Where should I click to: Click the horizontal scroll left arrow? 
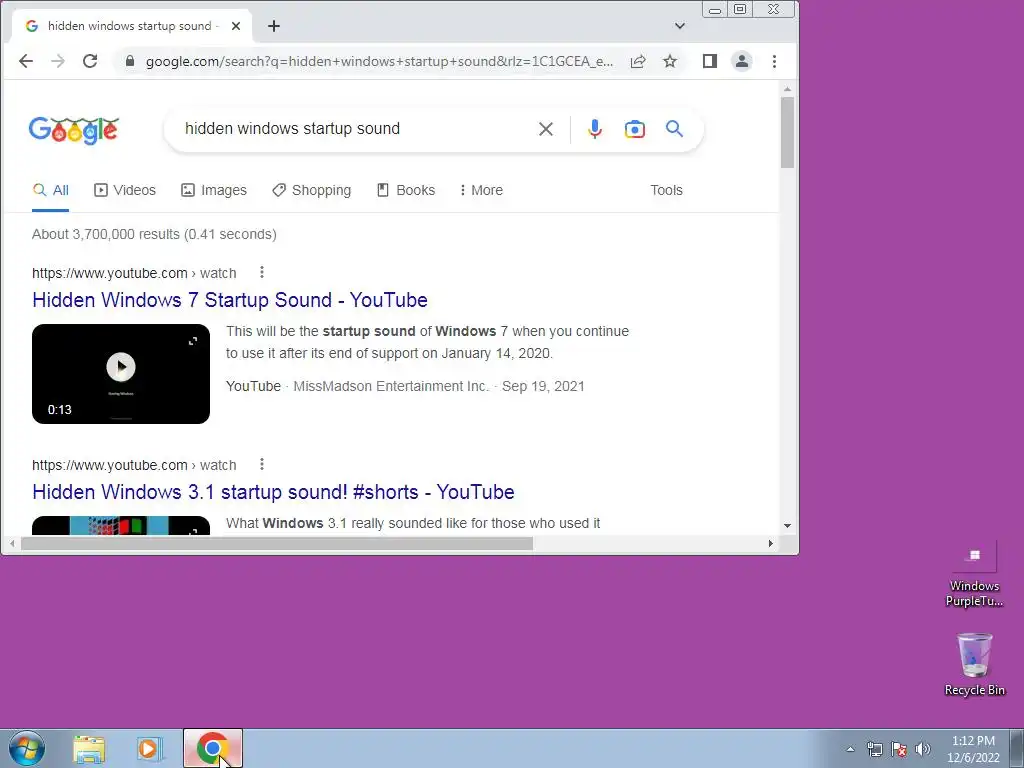click(12, 543)
